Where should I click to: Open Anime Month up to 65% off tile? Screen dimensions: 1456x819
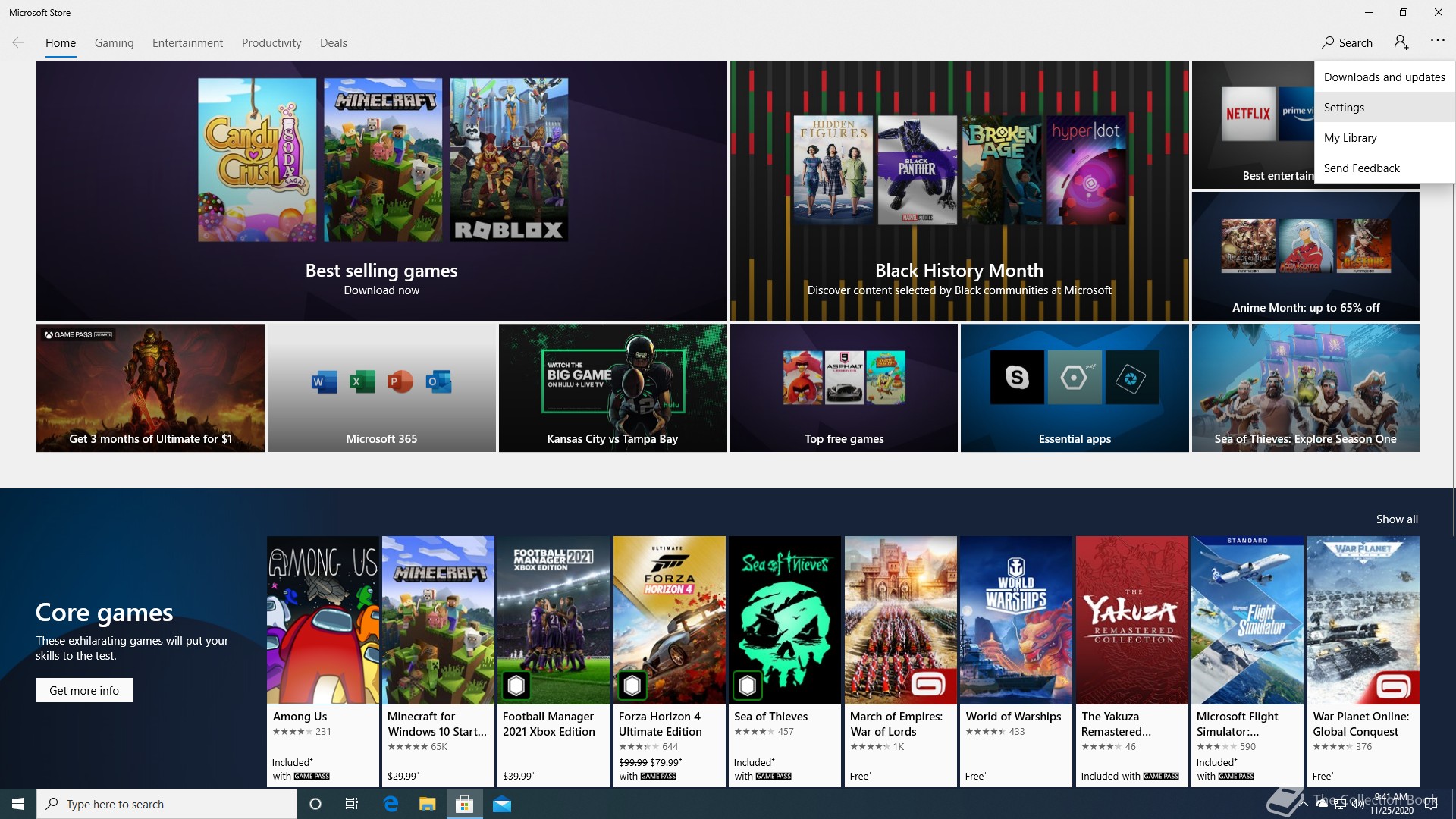coord(1305,256)
